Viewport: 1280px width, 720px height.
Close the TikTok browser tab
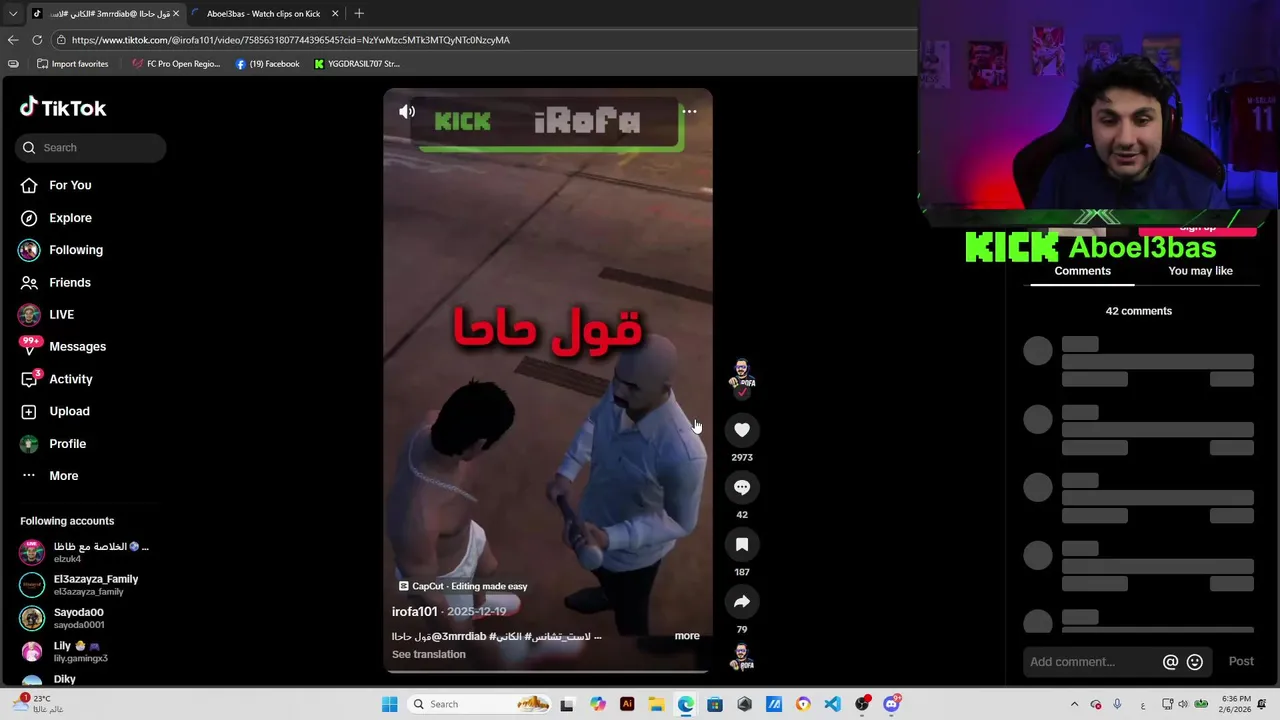[176, 14]
